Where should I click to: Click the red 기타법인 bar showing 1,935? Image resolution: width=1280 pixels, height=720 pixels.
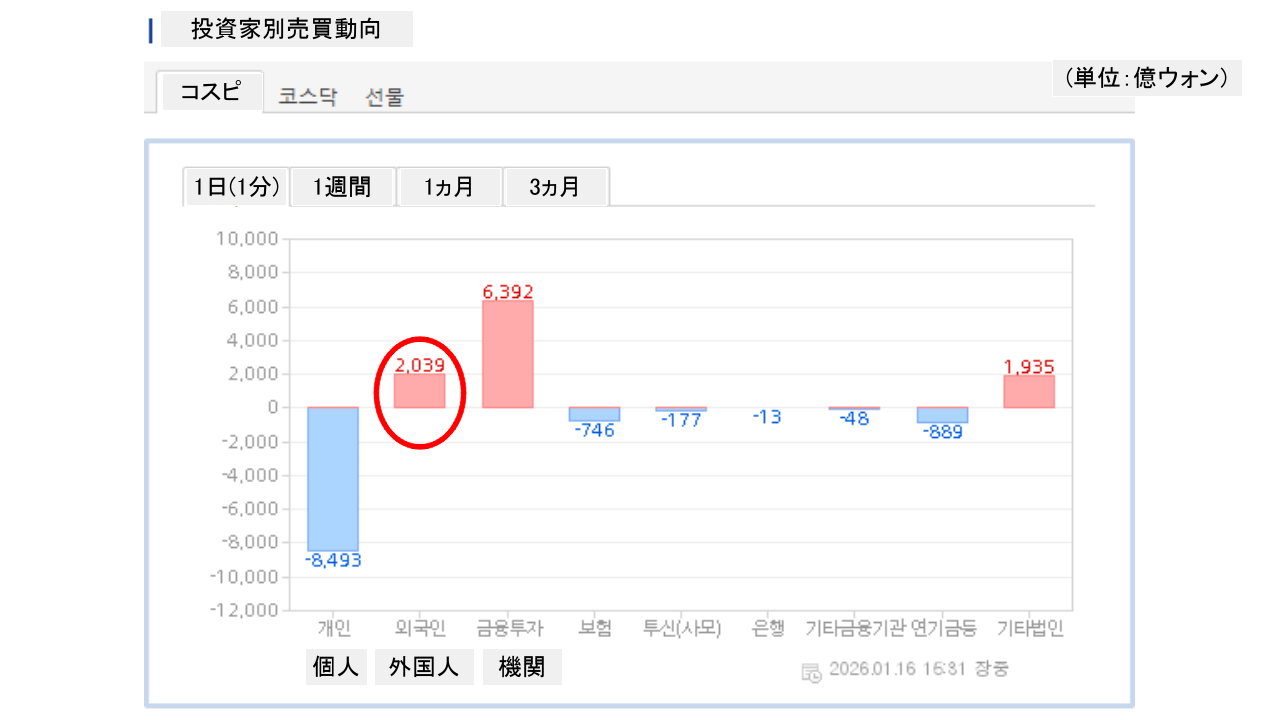pyautogui.click(x=1029, y=391)
